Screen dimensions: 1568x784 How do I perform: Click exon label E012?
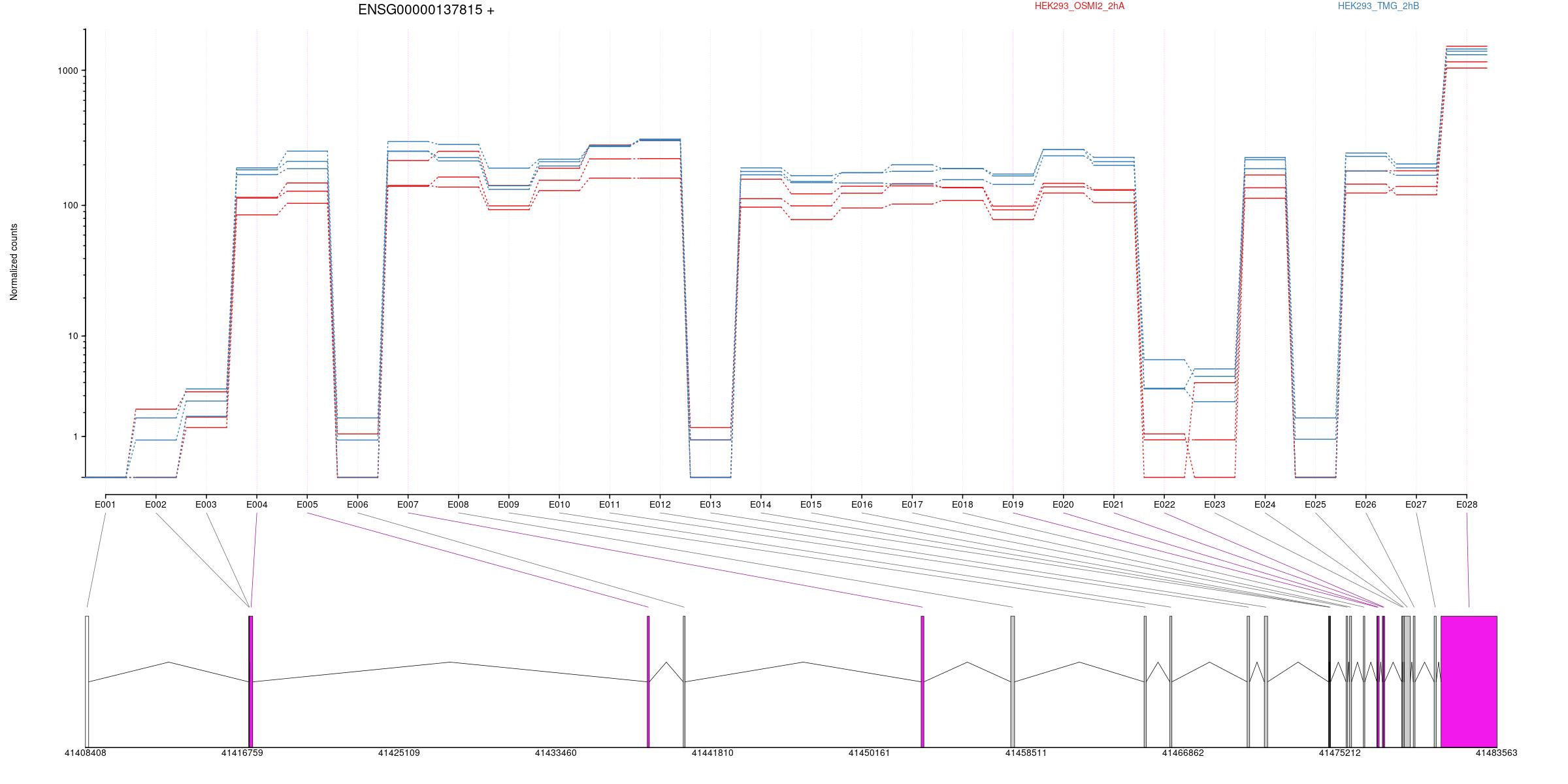[660, 504]
